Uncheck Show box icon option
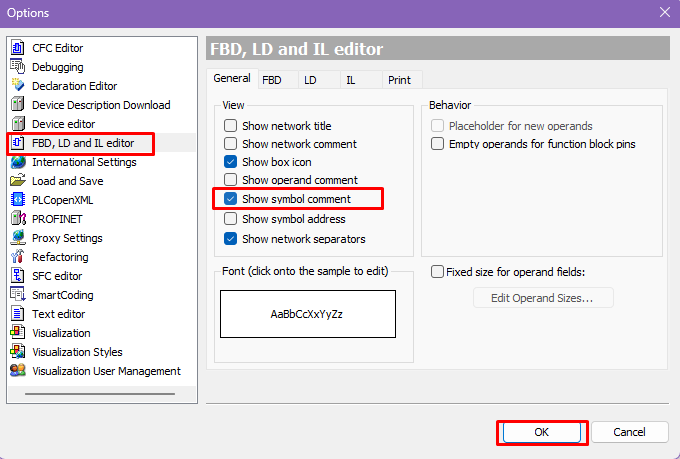 (231, 162)
